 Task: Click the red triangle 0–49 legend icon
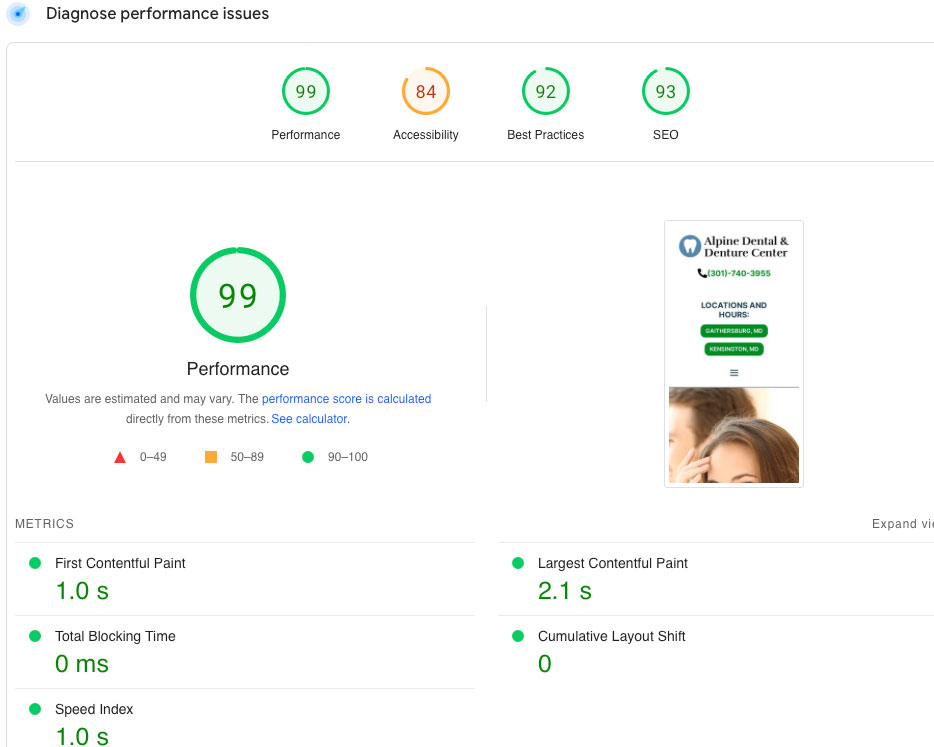coord(120,457)
